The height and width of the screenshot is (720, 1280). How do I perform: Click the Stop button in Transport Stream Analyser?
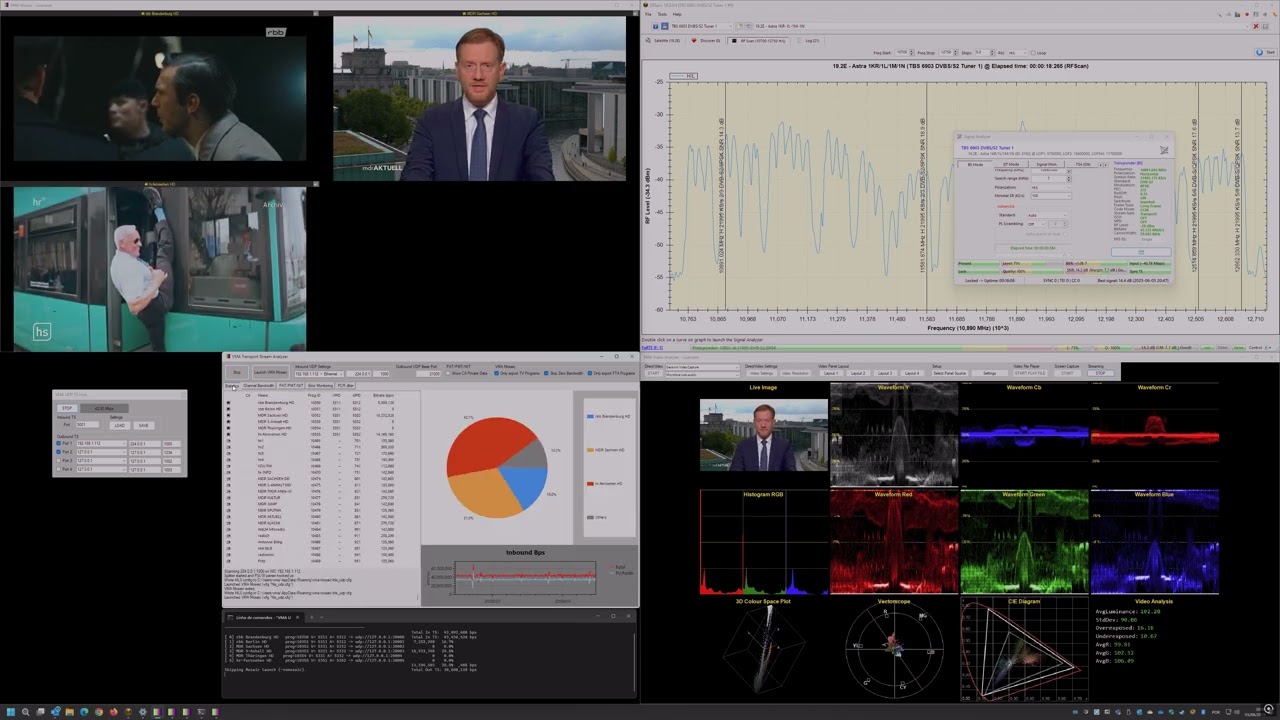click(237, 372)
